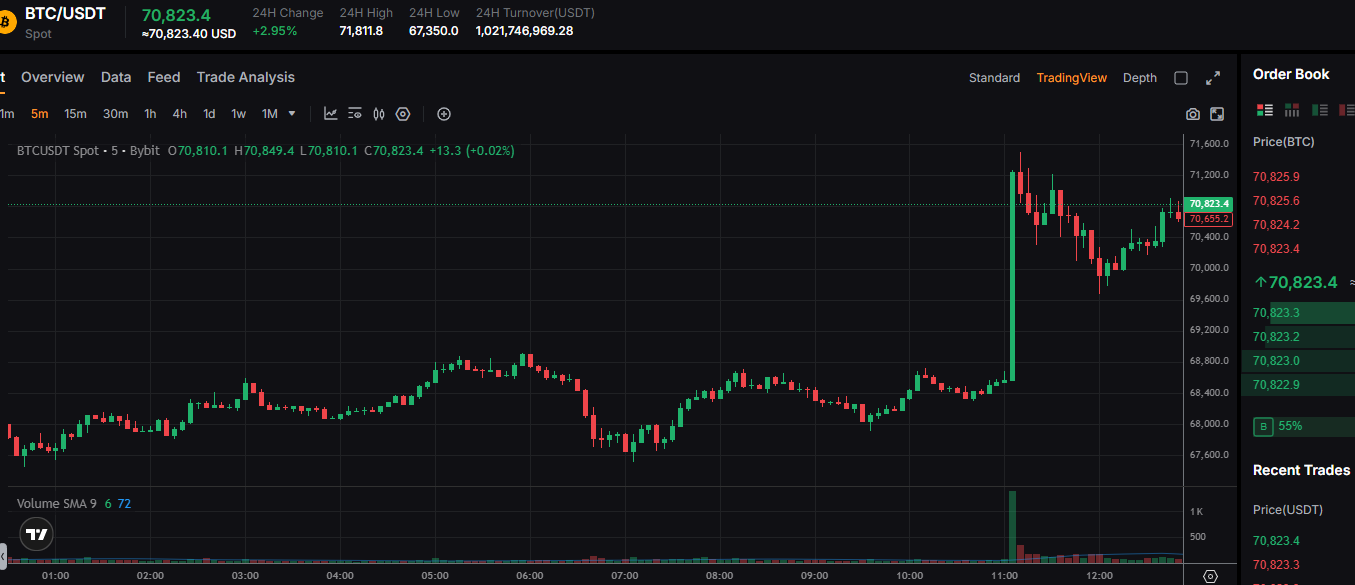Click the indicators list visibility icon

pos(354,113)
